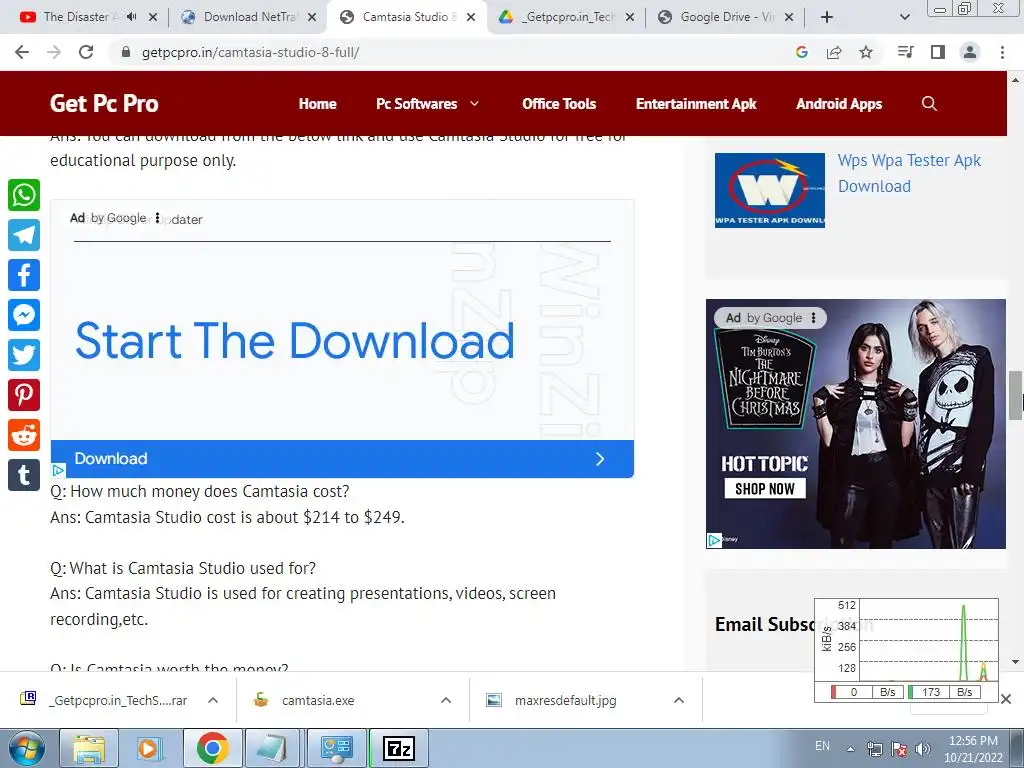1024x768 pixels.
Task: Open the Home menu item
Action: click(x=317, y=104)
